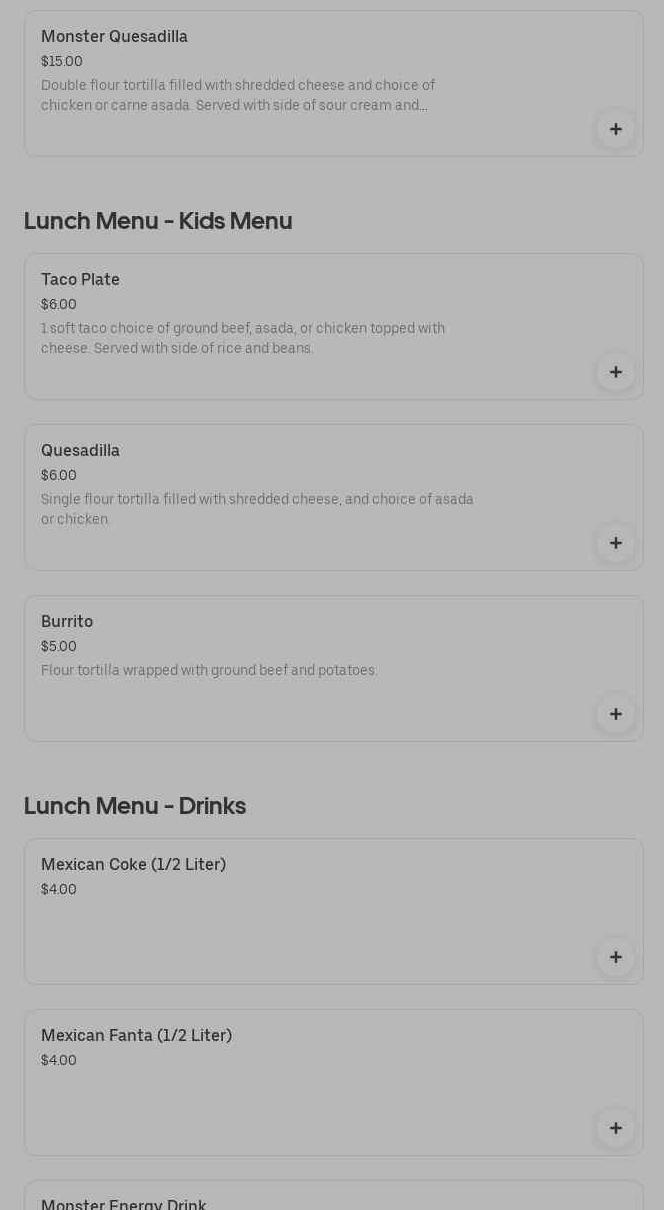Add the kids Taco Plate with plus icon
Image resolution: width=664 pixels, height=1210 pixels.
coord(615,372)
